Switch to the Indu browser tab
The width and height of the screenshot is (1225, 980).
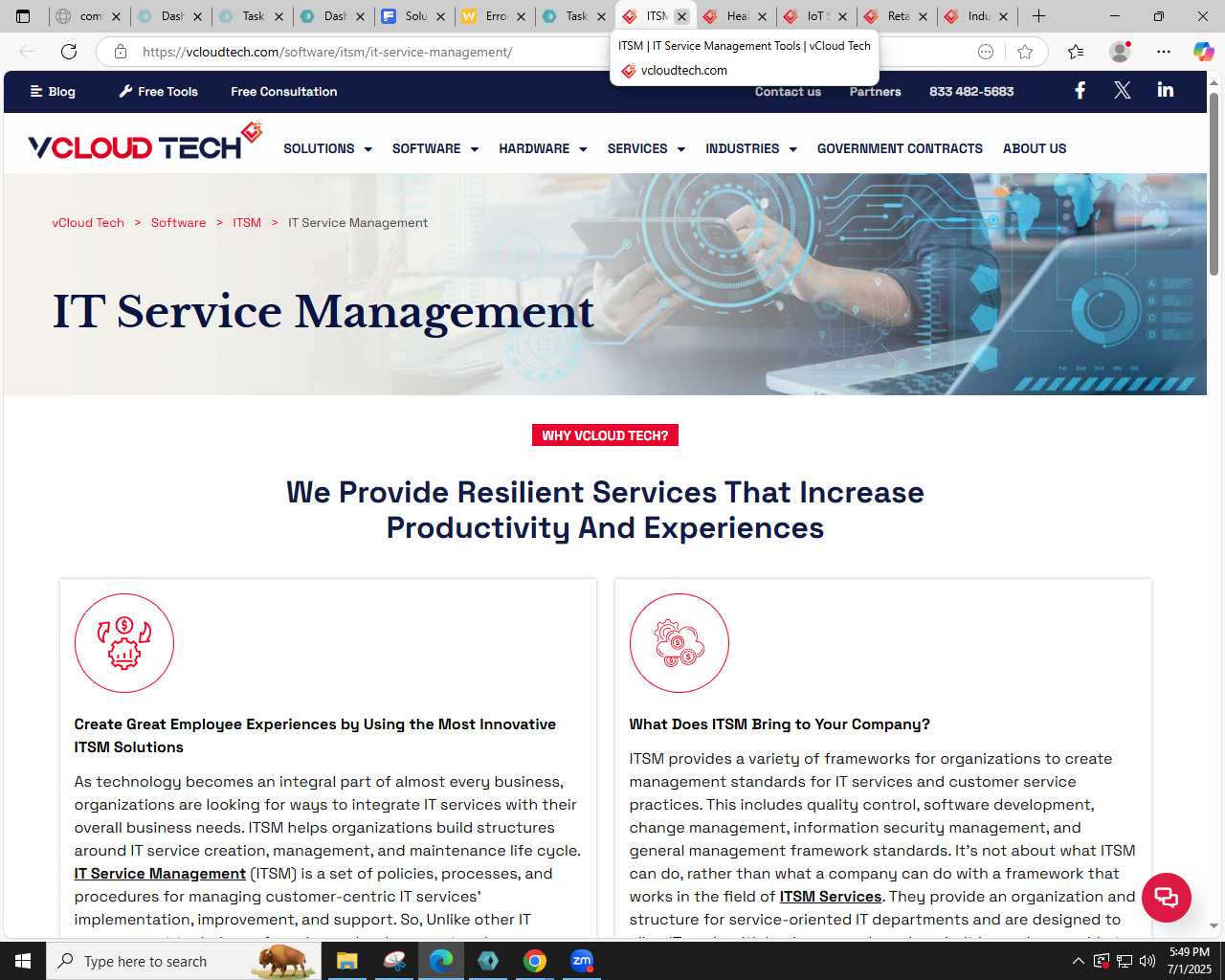977,16
